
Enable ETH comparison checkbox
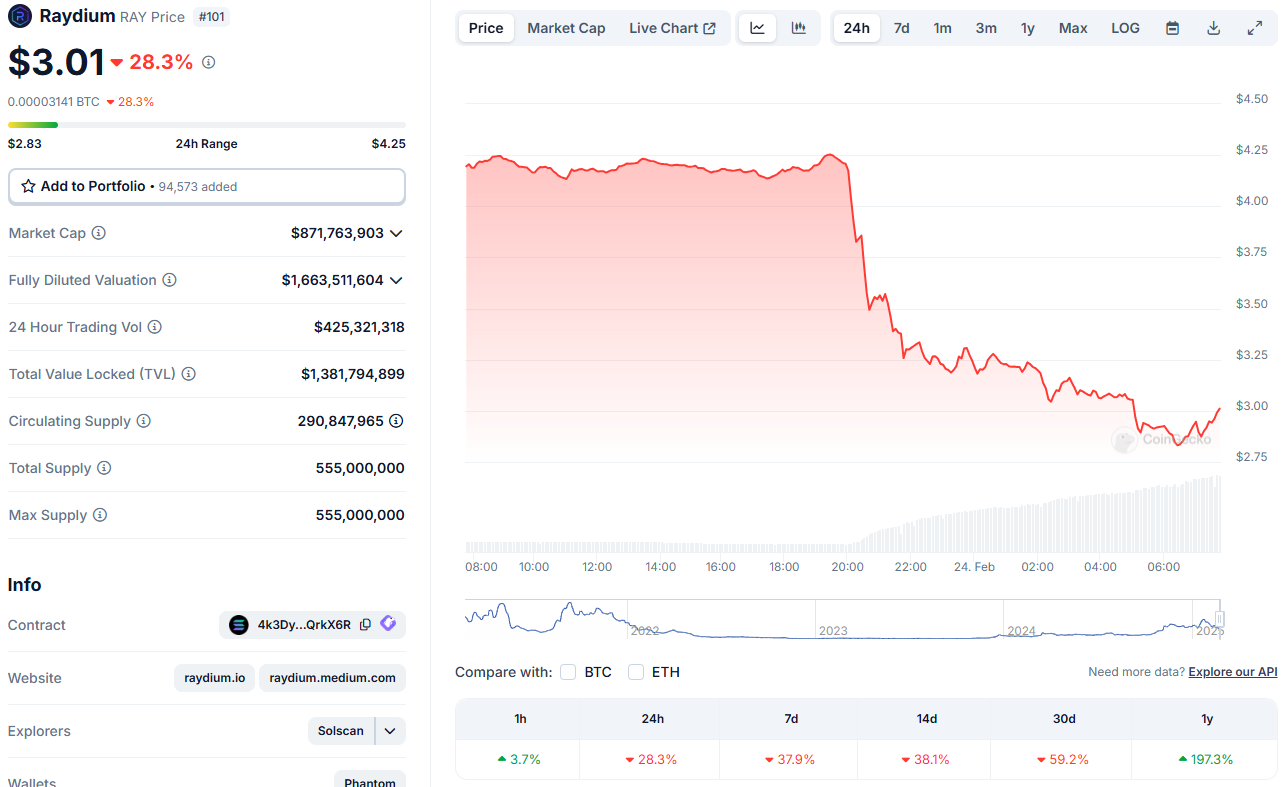click(x=636, y=672)
